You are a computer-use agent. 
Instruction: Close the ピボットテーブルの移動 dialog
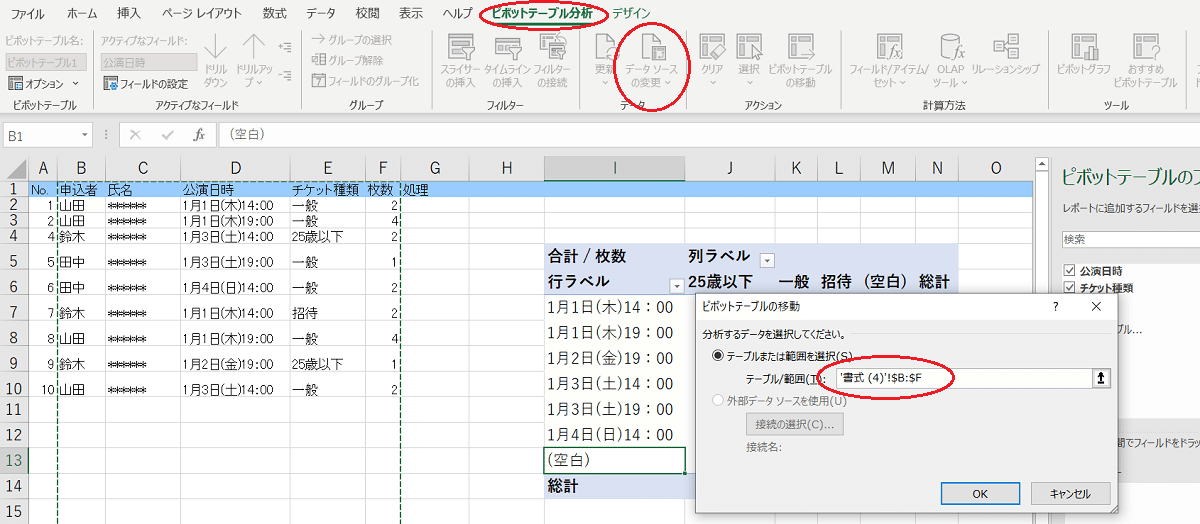1095,307
